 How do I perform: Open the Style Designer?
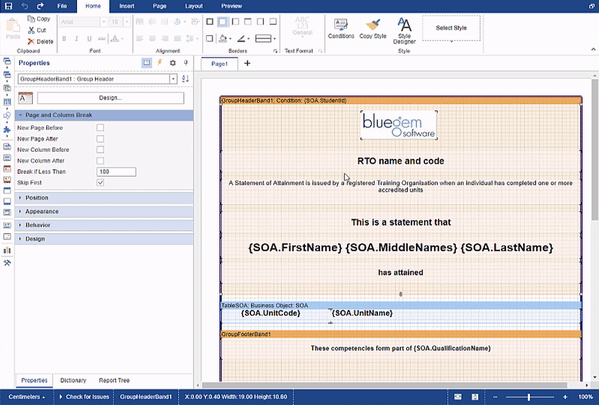pyautogui.click(x=404, y=31)
